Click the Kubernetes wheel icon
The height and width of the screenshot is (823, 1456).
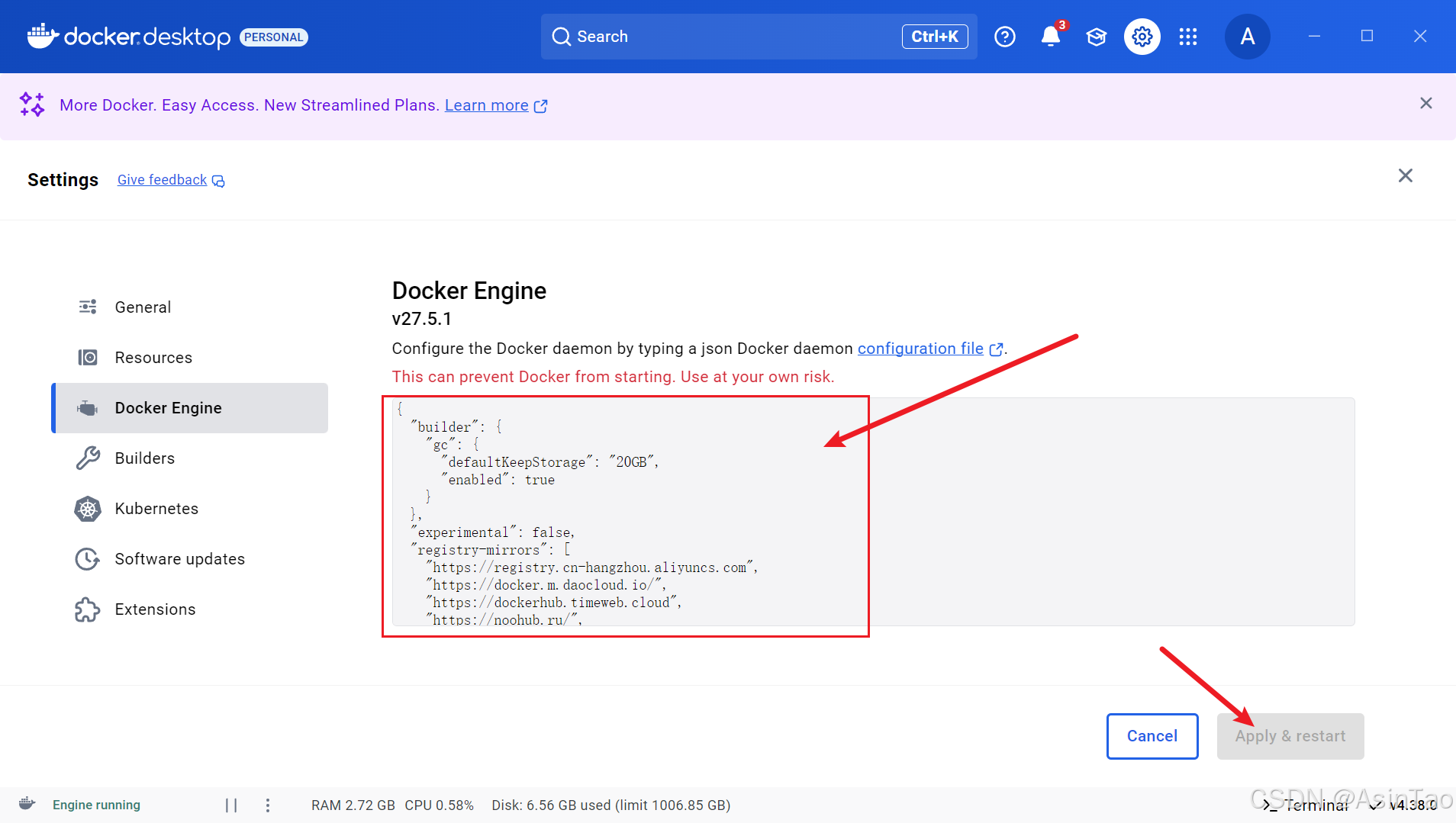88,509
